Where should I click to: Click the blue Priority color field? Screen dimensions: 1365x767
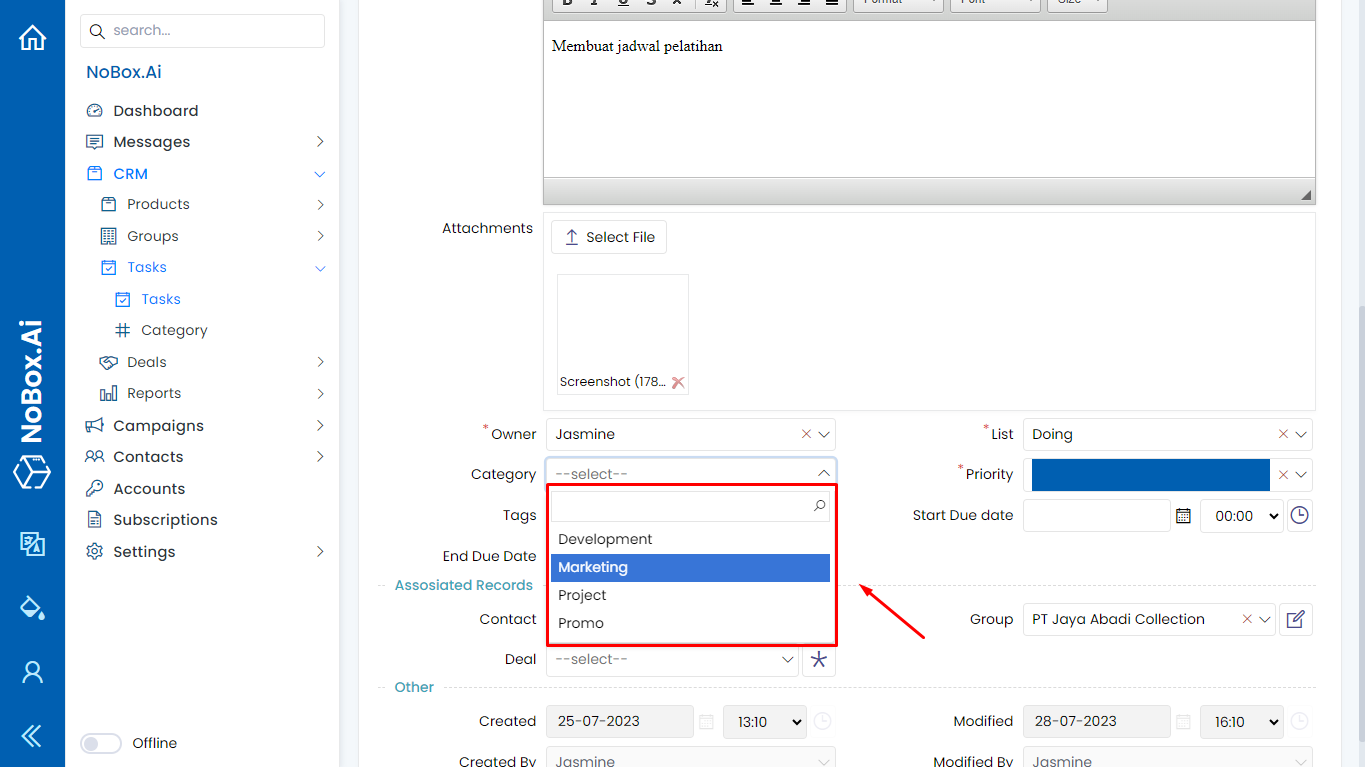tap(1149, 475)
